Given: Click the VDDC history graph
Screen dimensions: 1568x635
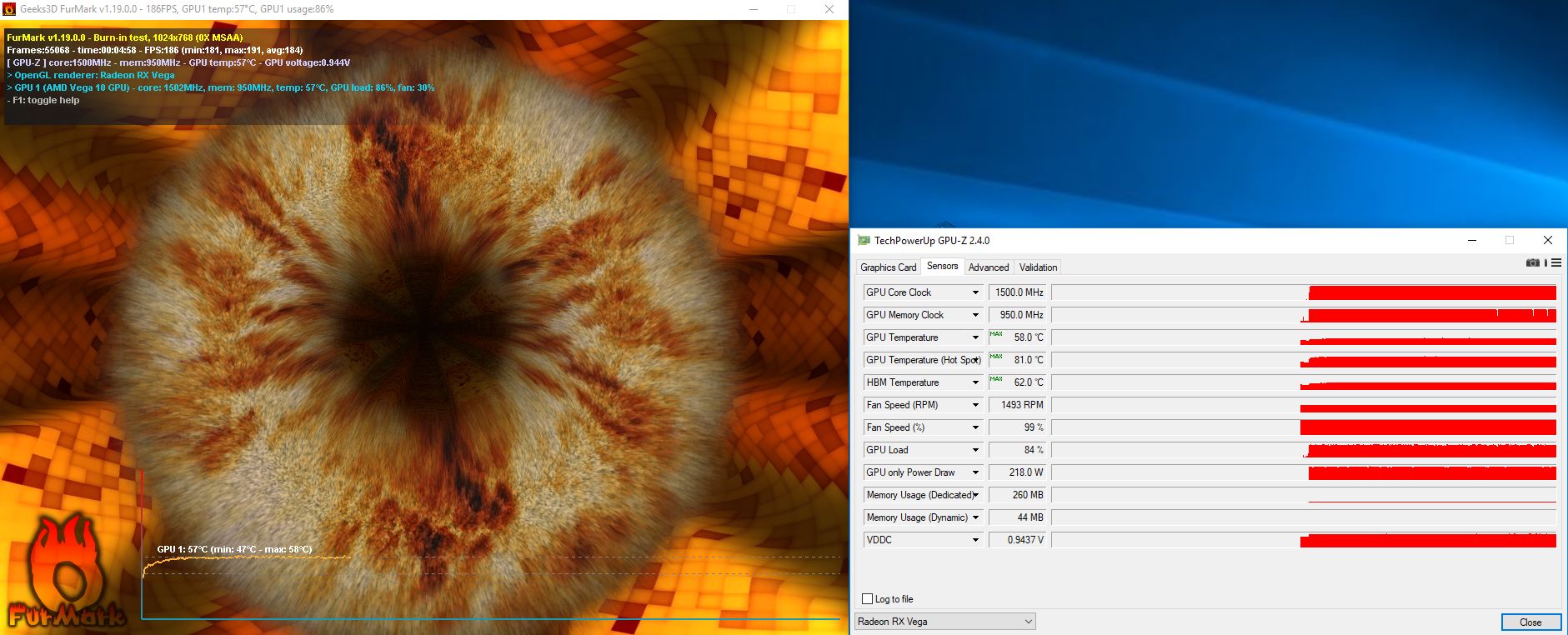Looking at the screenshot, I should click(1304, 540).
